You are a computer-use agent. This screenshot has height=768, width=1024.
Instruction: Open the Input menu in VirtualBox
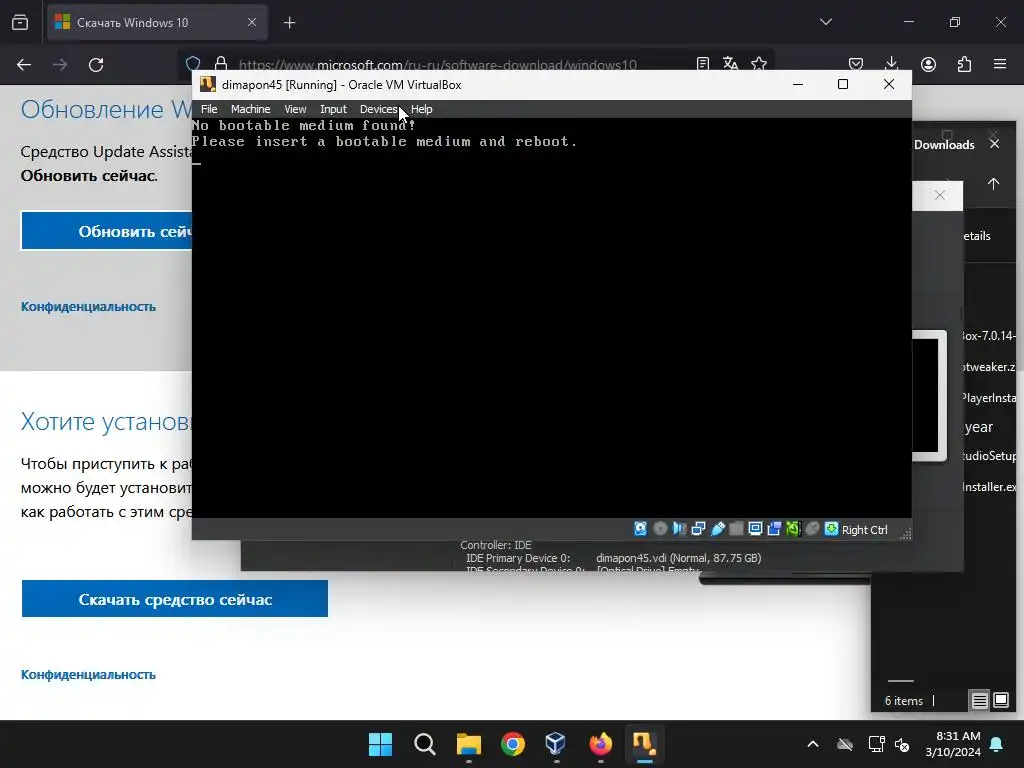coord(333,109)
